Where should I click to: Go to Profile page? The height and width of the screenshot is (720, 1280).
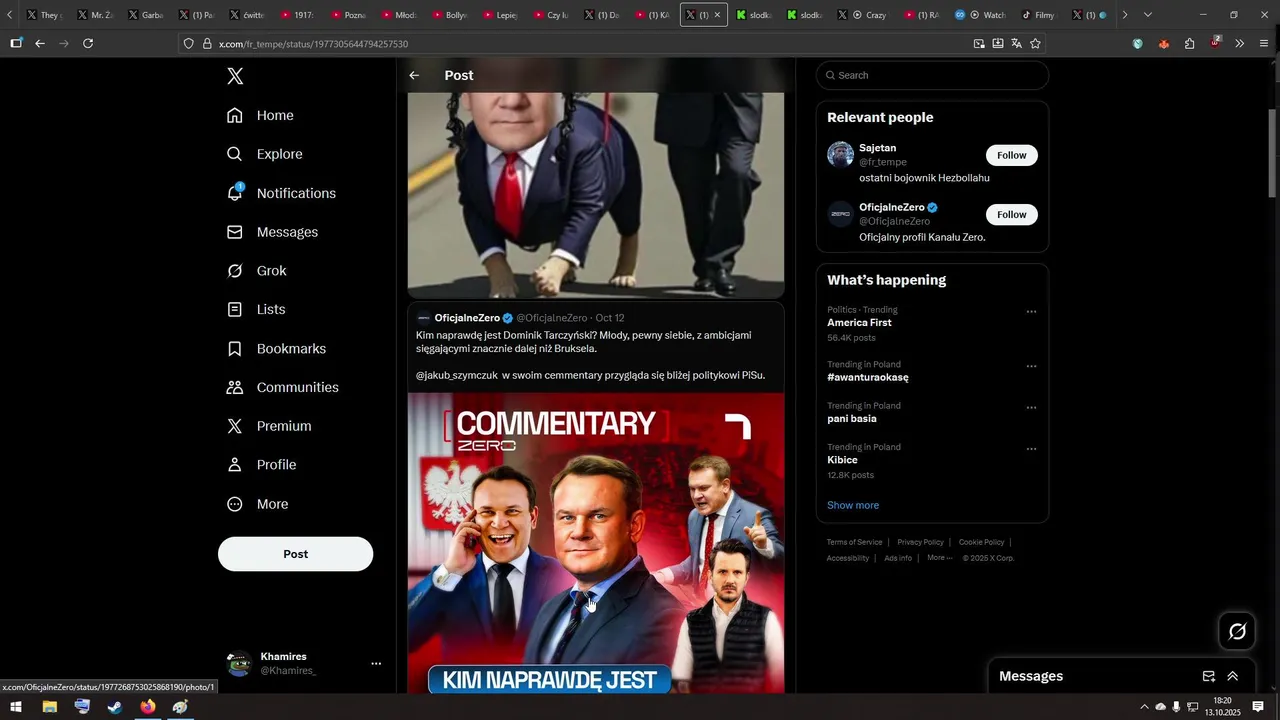[x=262, y=465]
